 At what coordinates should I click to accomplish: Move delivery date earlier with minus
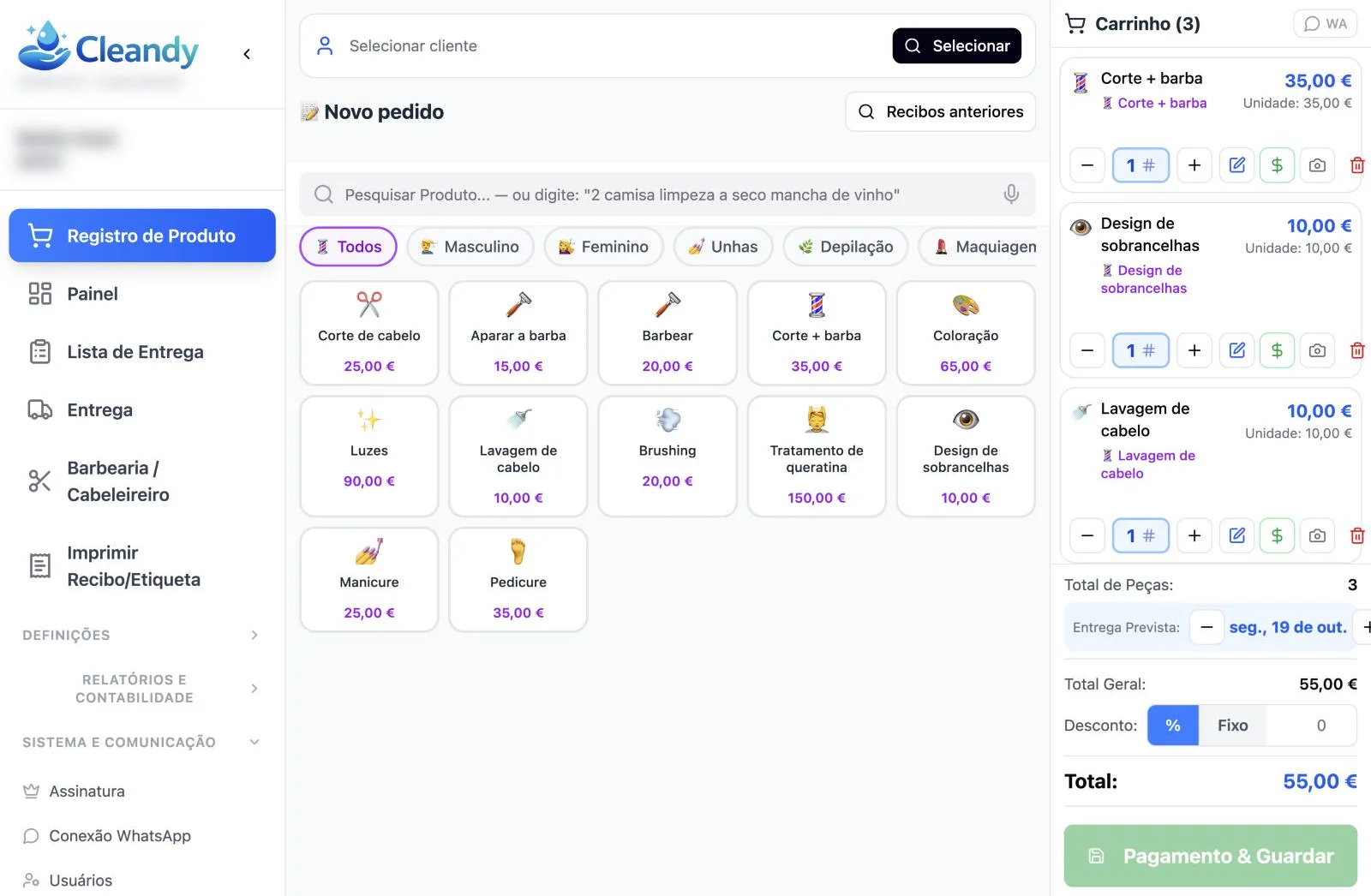coord(1206,627)
